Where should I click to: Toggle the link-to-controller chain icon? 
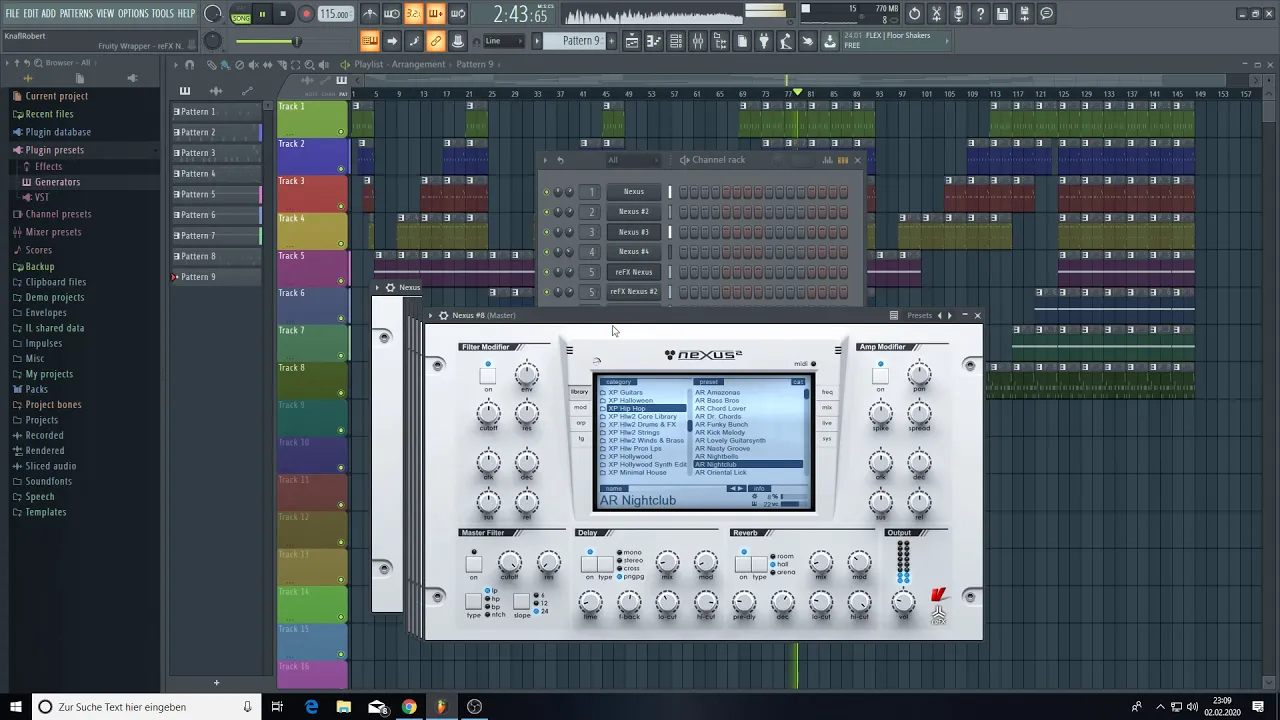436,41
